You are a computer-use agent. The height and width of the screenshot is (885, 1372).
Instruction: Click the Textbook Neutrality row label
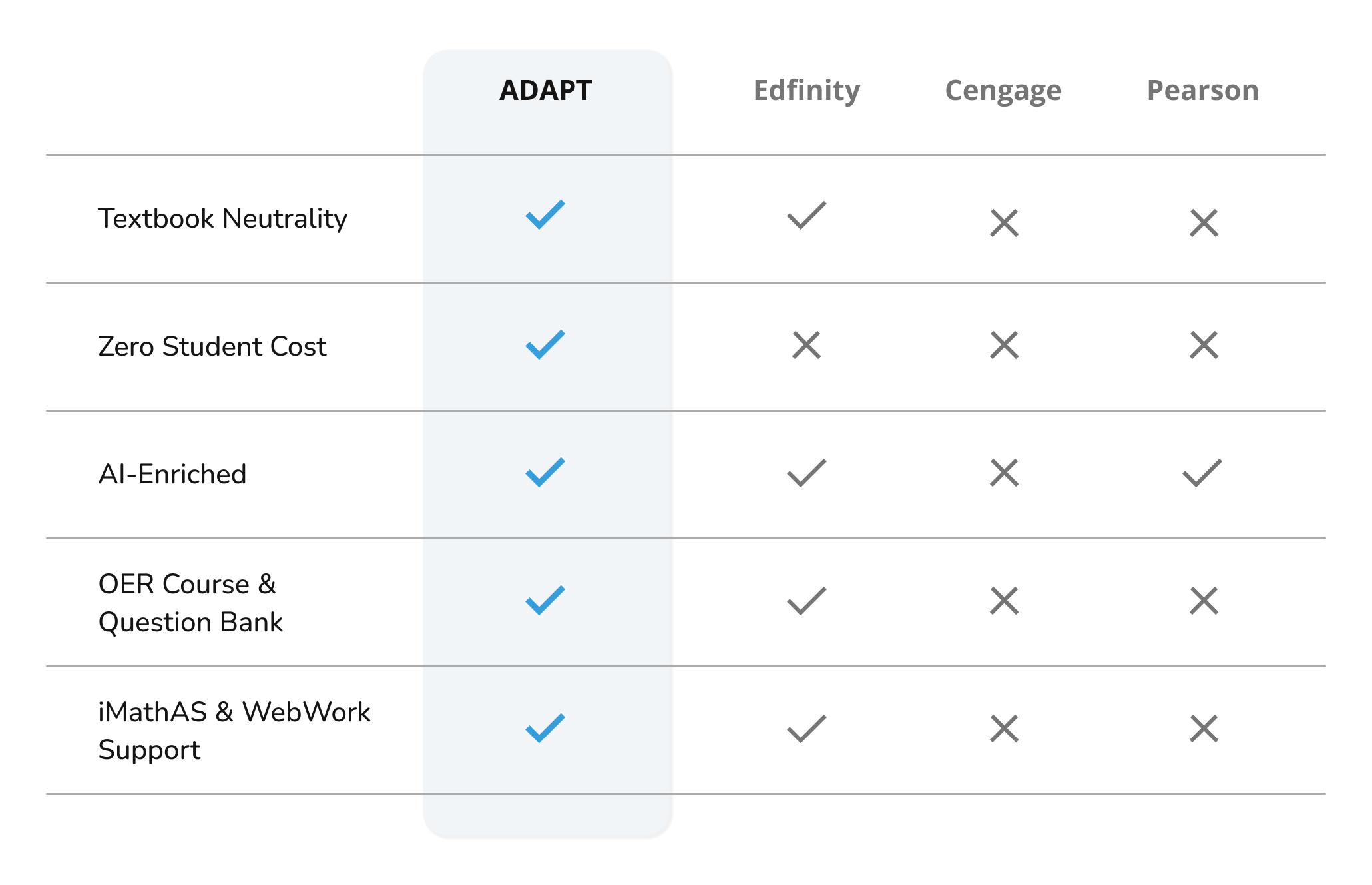222,218
